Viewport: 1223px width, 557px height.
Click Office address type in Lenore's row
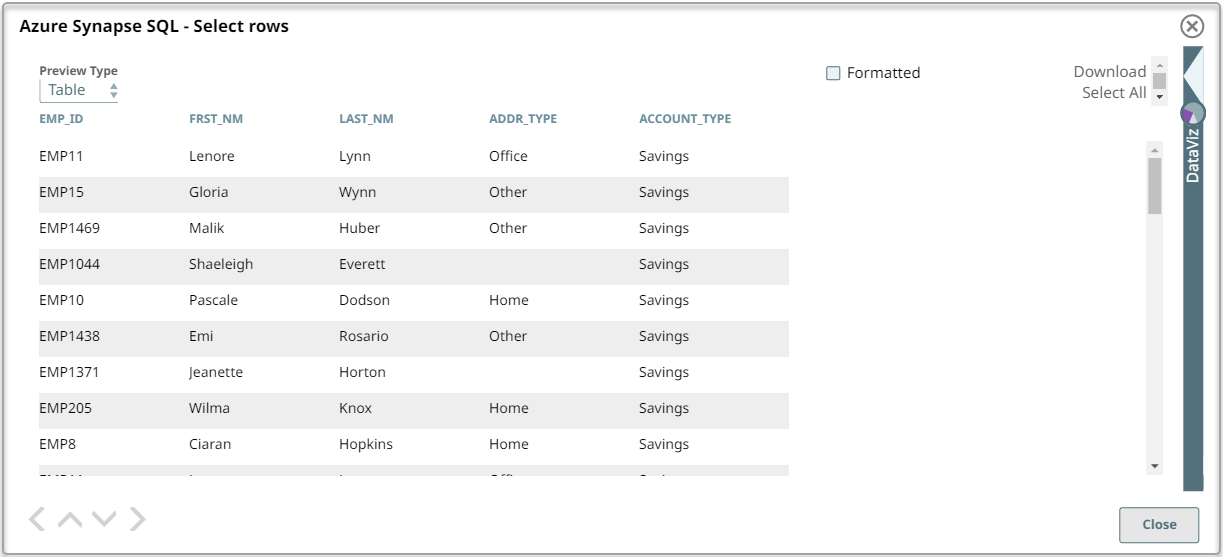[x=508, y=156]
